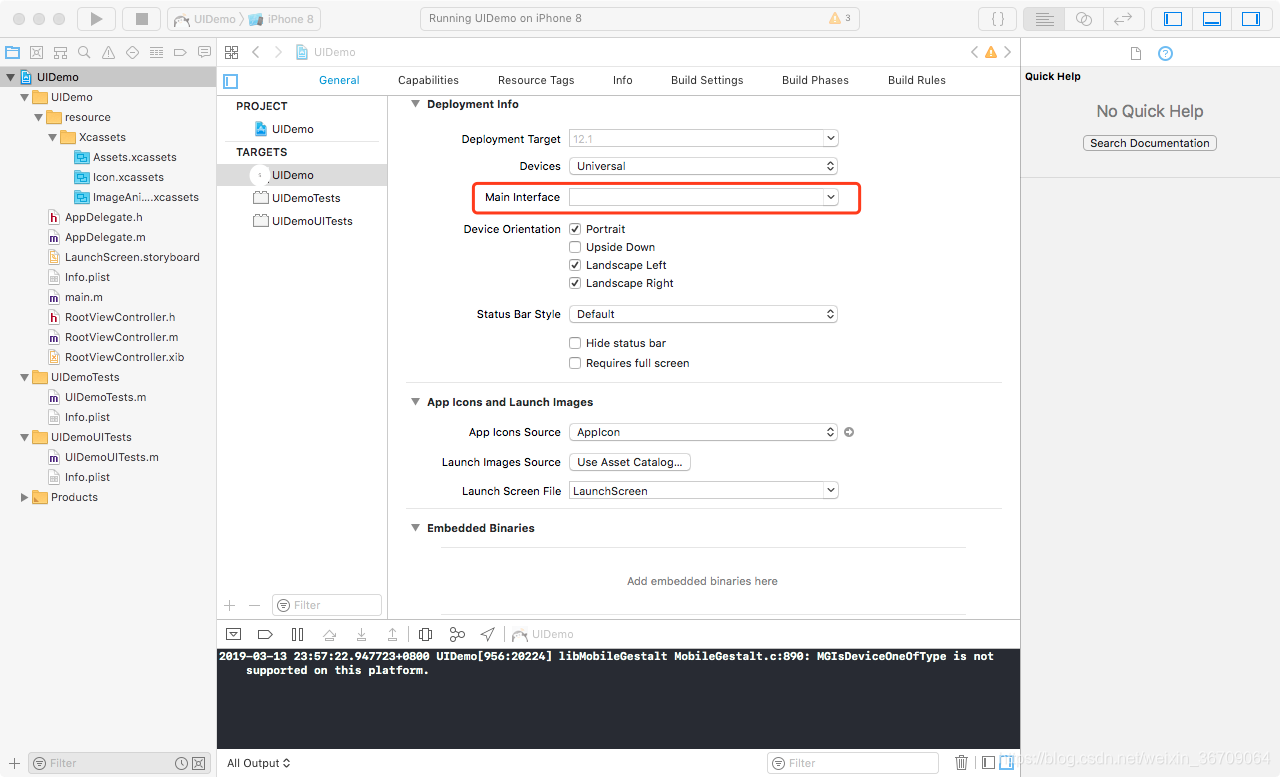Viewport: 1280px width, 777px height.
Task: Open RootViewController.xib in navigator
Action: pos(124,357)
